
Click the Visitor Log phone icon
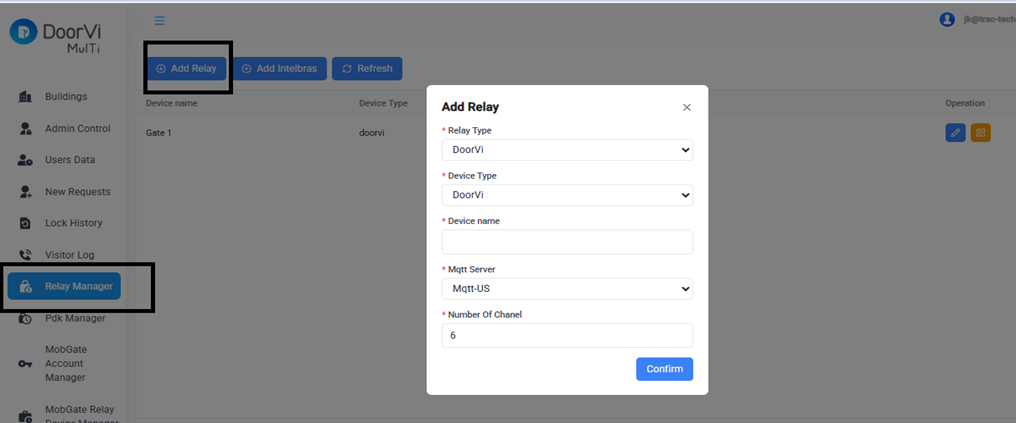point(25,255)
